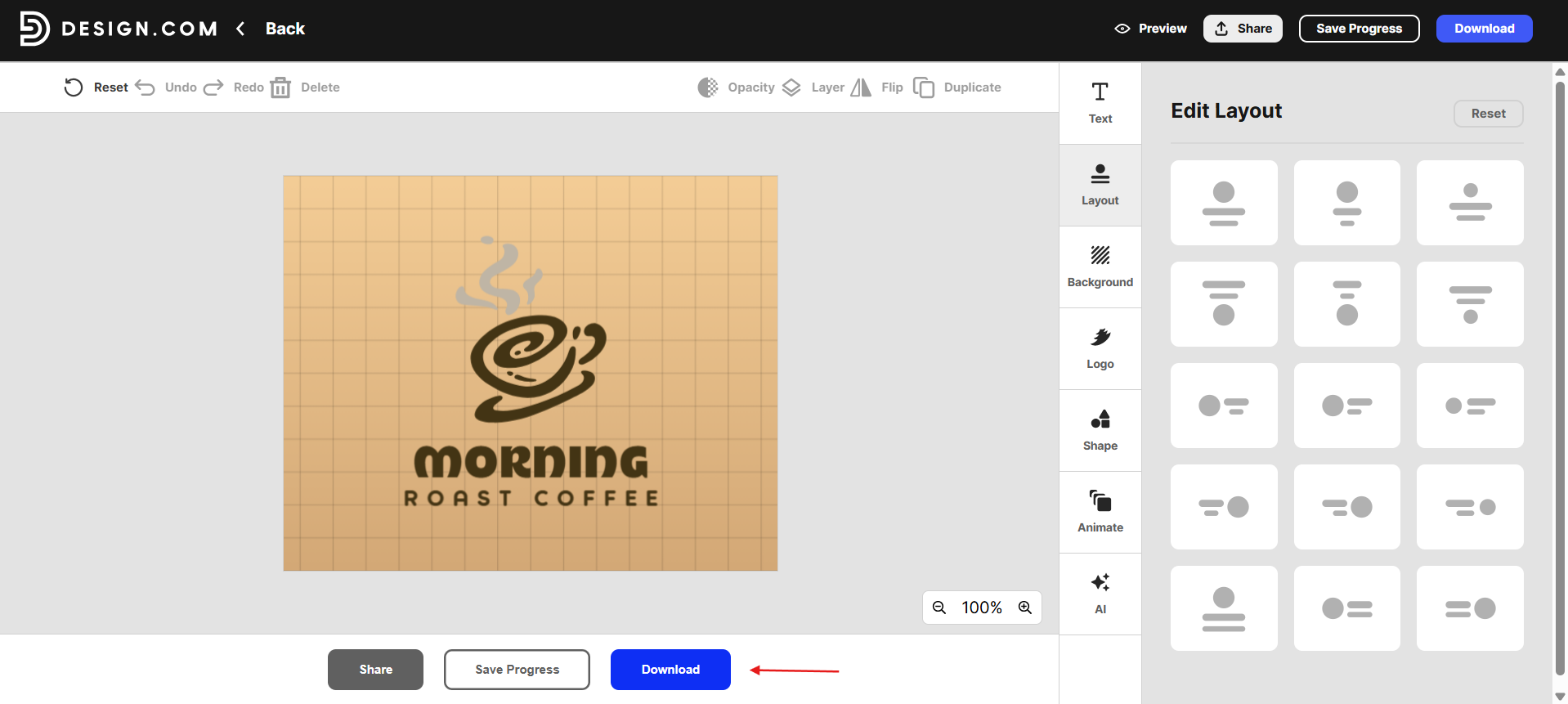Viewport: 1568px width, 704px height.
Task: Open the Layer ordering option
Action: [813, 87]
